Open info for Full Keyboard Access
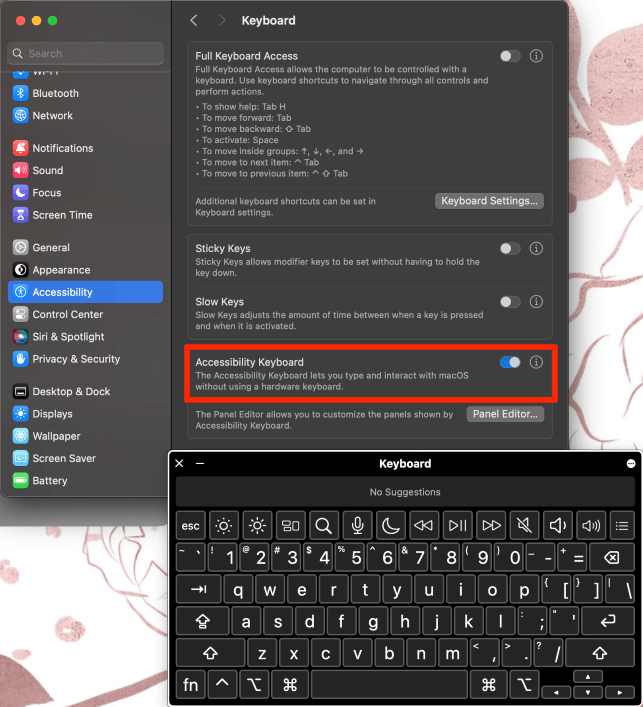The height and width of the screenshot is (707, 643). tap(536, 56)
